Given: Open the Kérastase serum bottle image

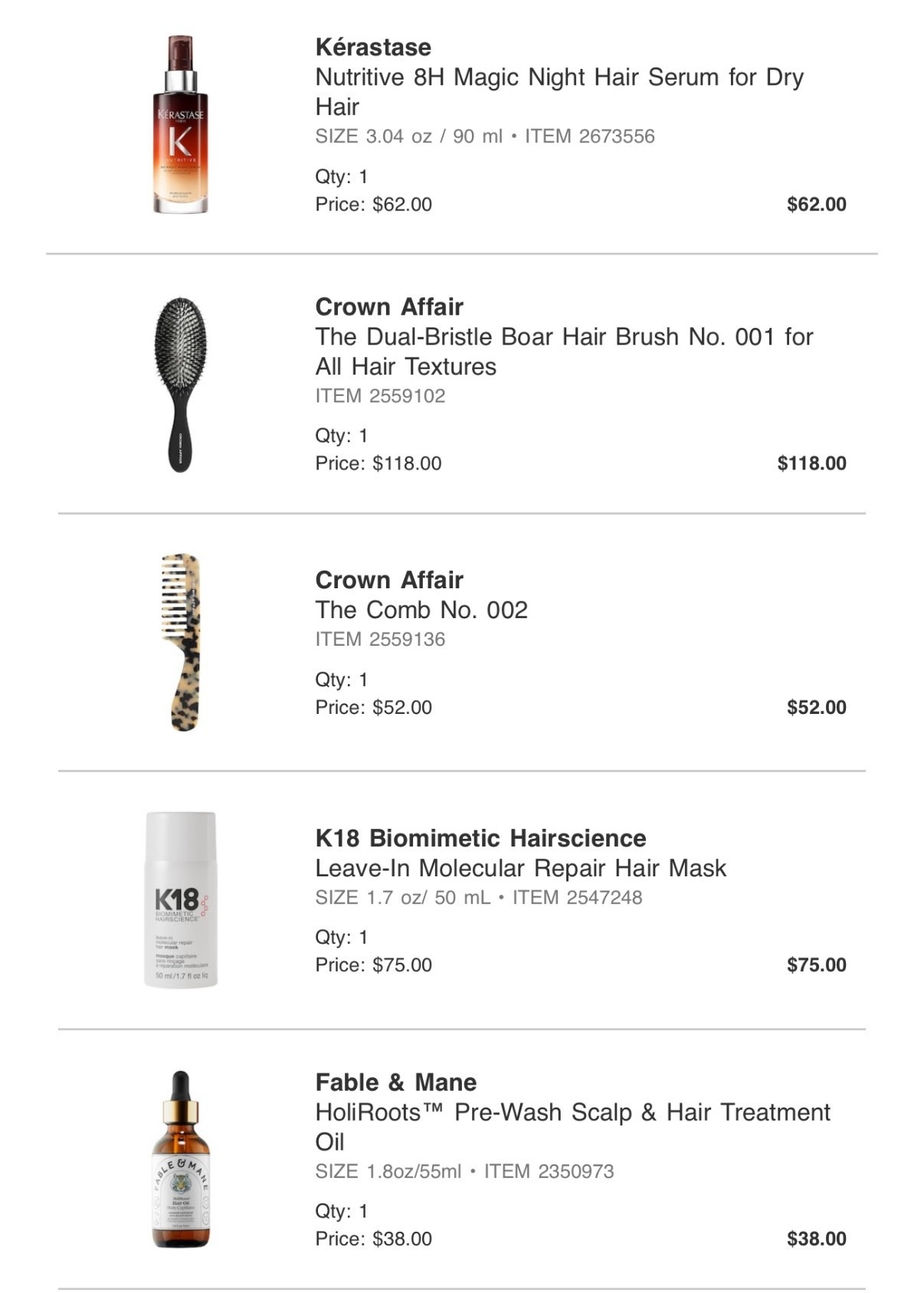Looking at the screenshot, I should pos(180,124).
